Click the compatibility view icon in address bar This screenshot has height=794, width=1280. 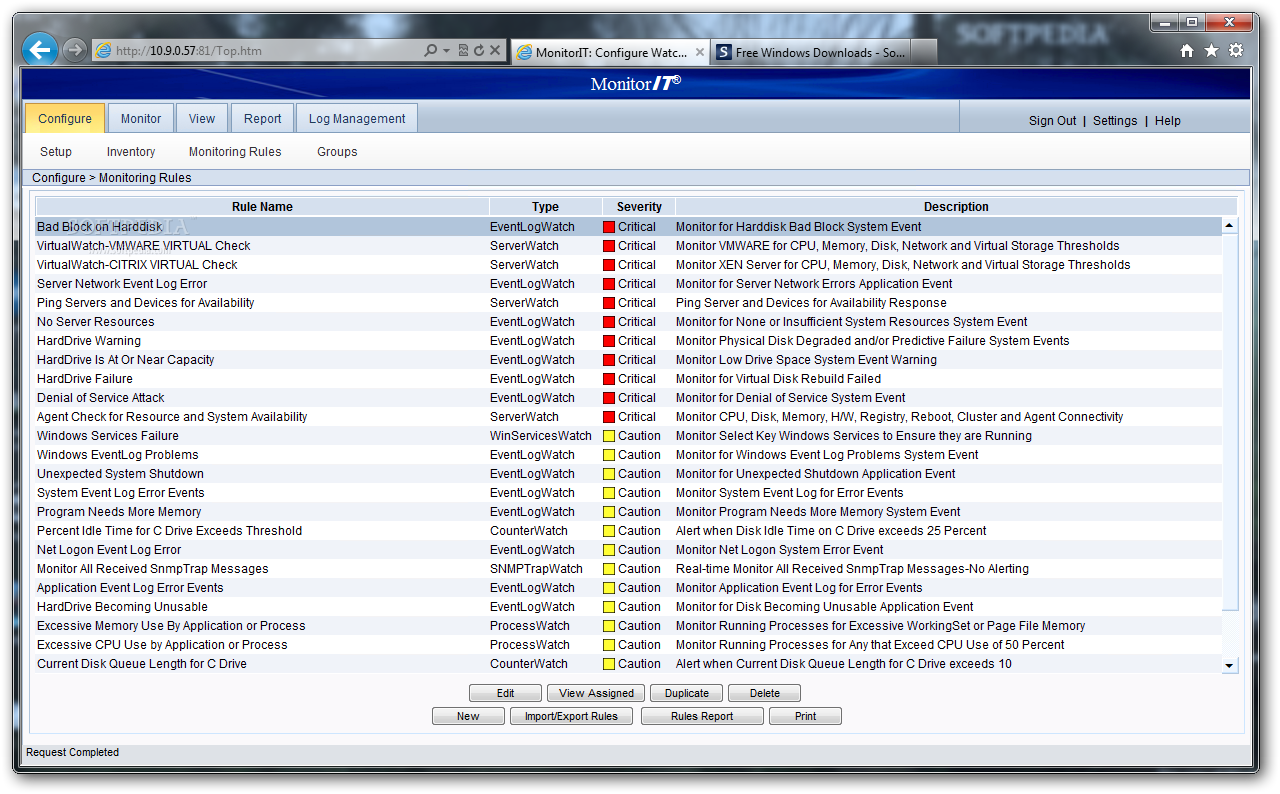(464, 50)
